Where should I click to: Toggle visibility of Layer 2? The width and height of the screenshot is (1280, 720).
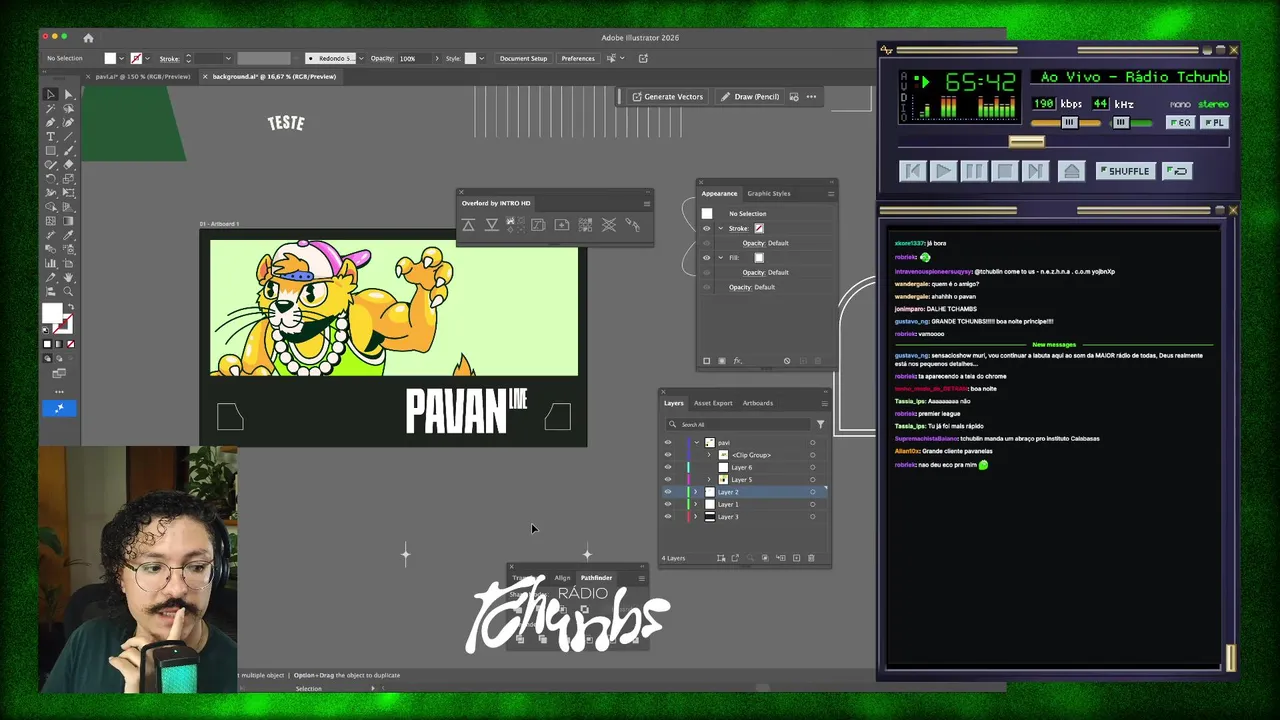tap(668, 492)
